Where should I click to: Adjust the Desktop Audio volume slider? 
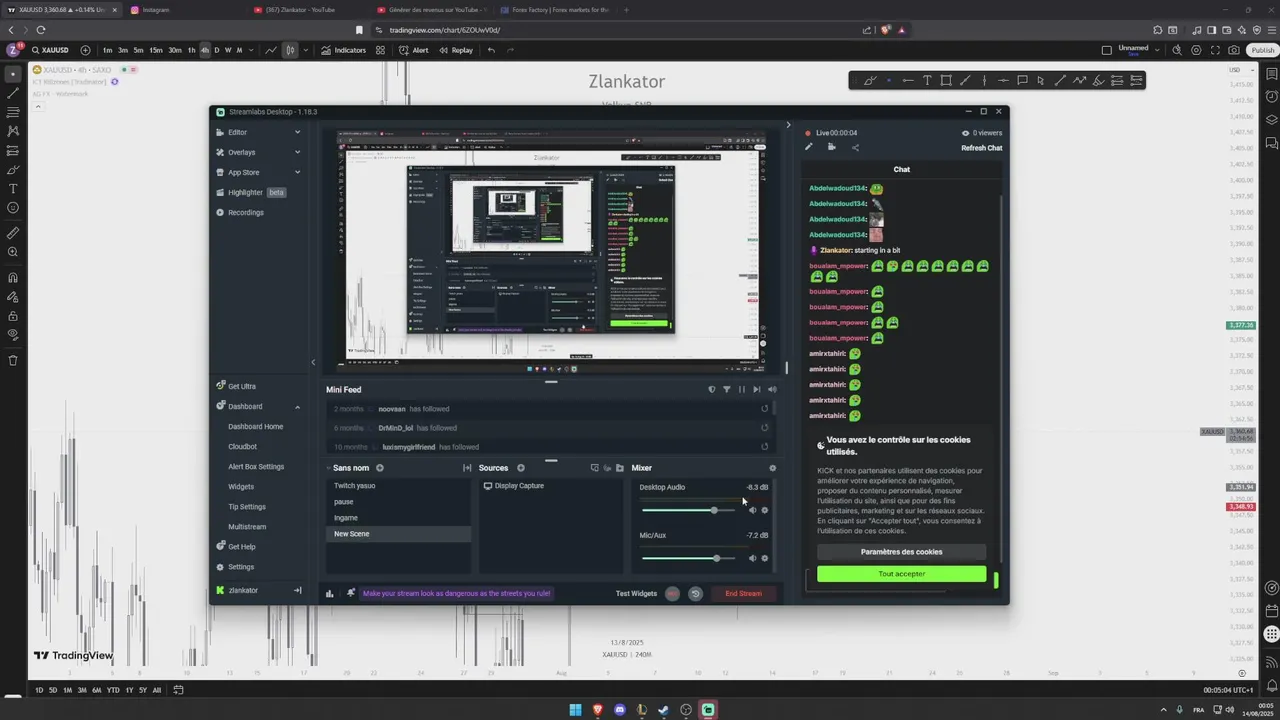[688, 510]
